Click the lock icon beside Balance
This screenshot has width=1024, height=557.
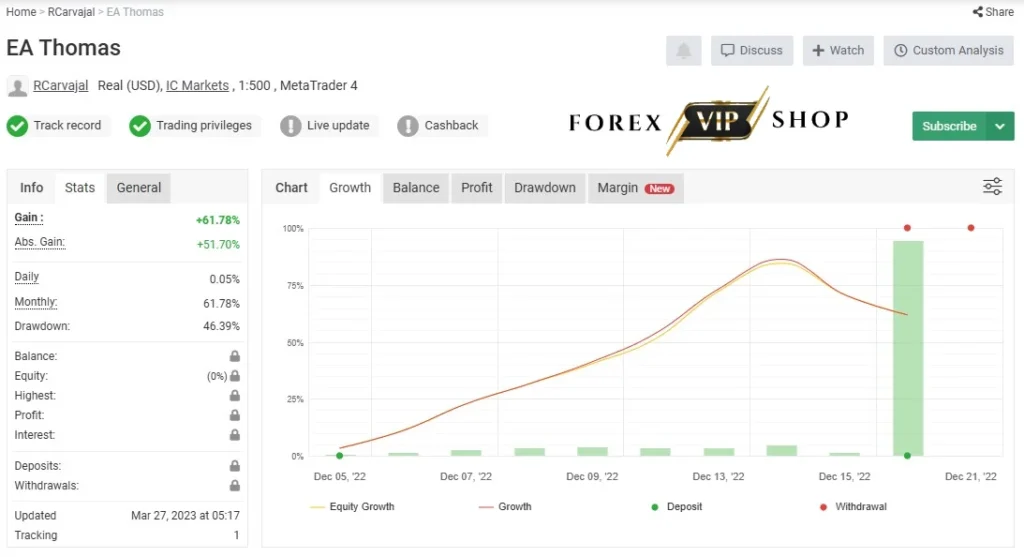(x=234, y=356)
